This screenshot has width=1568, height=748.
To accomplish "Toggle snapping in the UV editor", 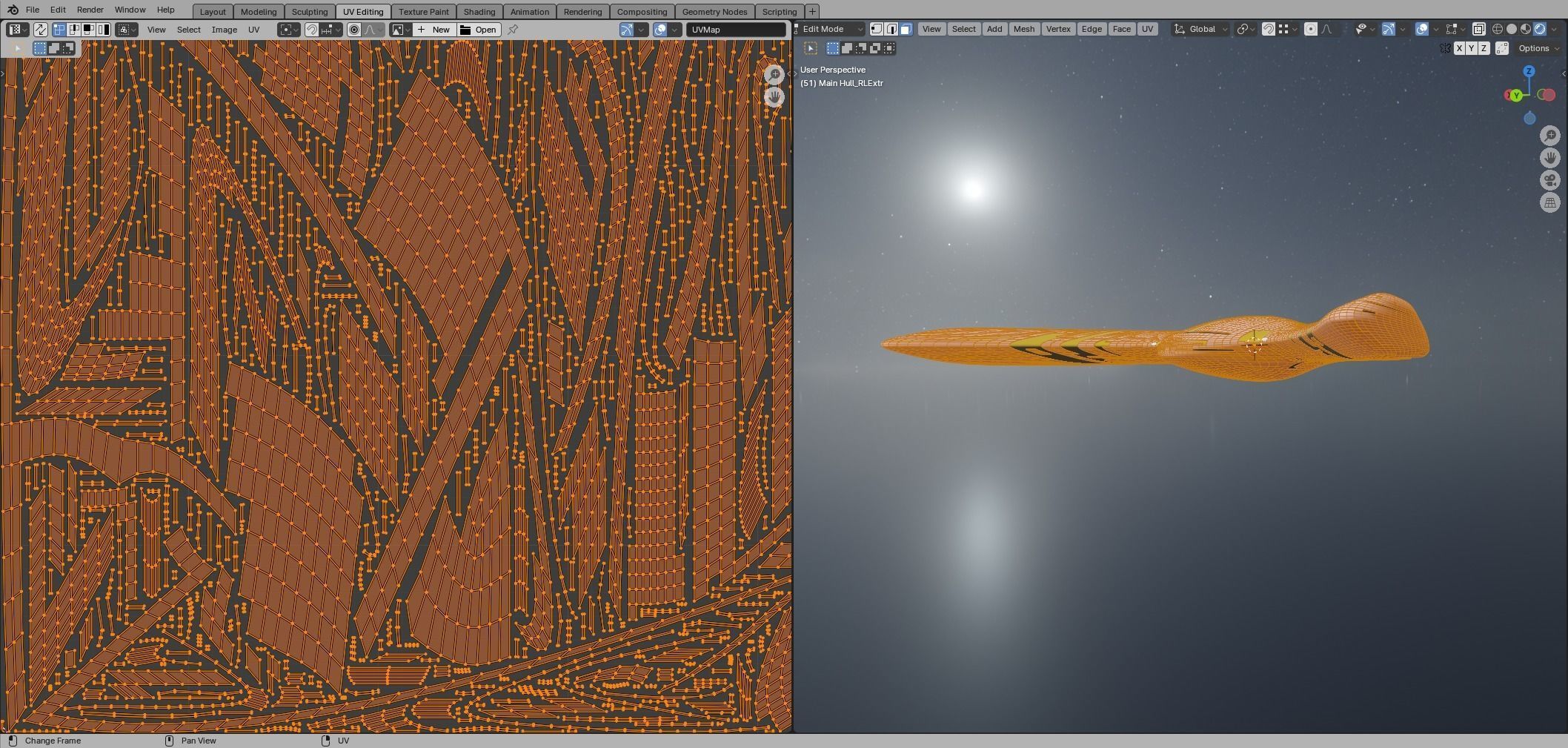I will coord(312,30).
